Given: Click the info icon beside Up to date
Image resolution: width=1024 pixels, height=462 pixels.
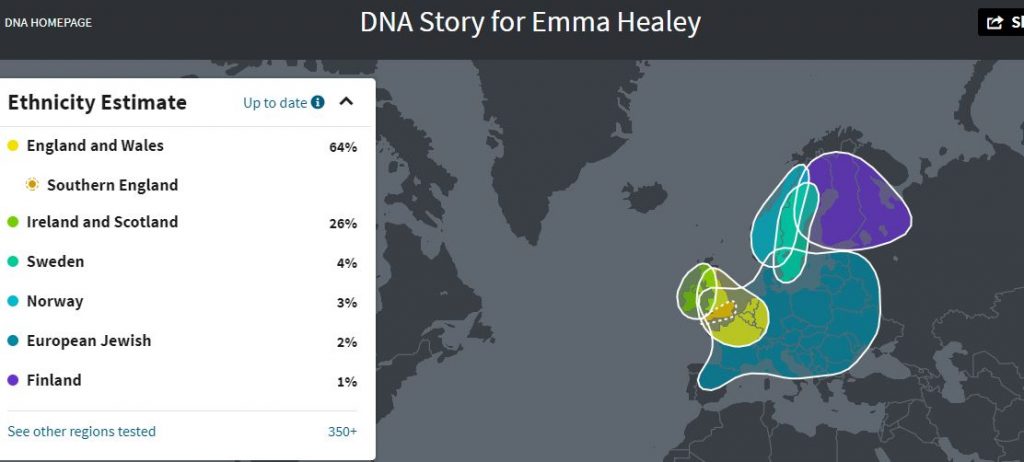Looking at the screenshot, I should coord(317,102).
